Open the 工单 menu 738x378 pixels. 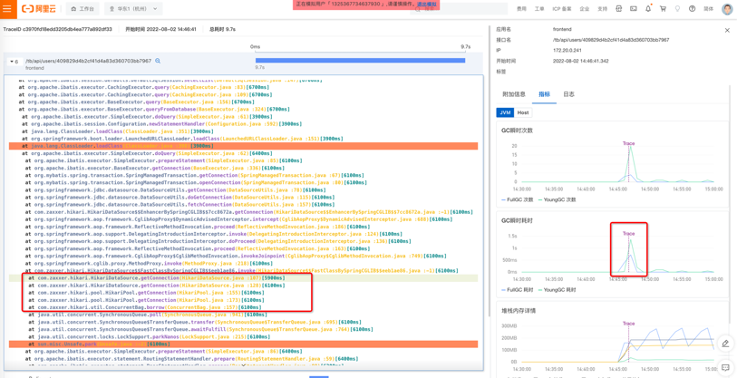tap(539, 9)
